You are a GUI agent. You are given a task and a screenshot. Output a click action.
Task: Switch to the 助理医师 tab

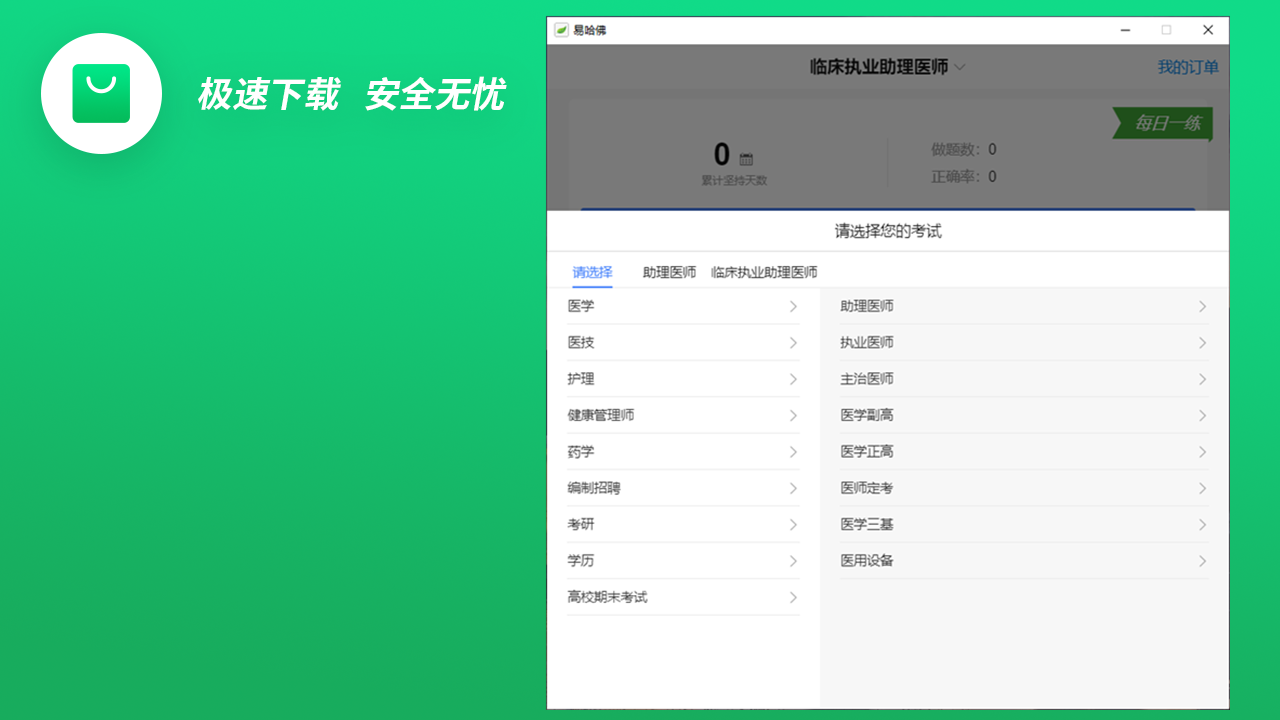[x=668, y=271]
